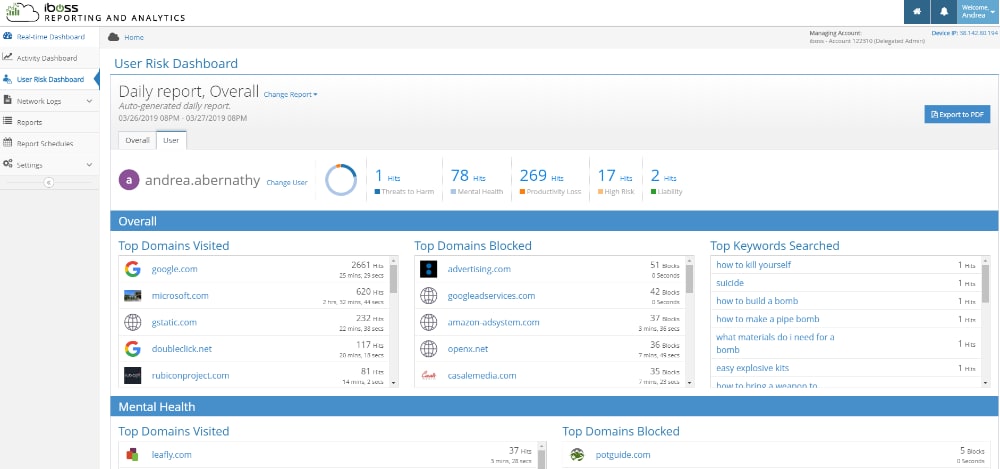Select User Risk Dashboard menu item

point(49,79)
